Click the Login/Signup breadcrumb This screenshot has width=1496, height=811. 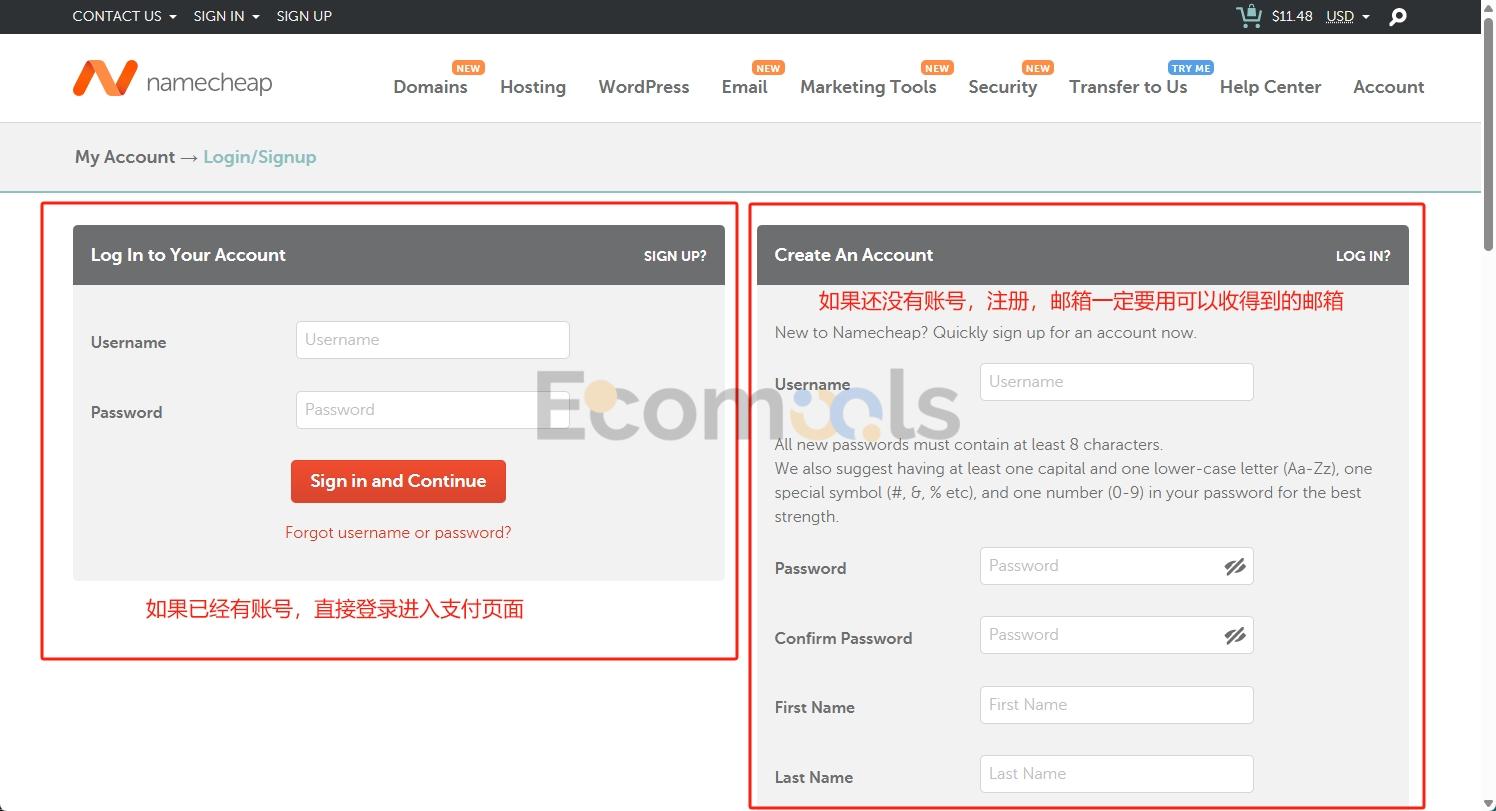click(260, 157)
